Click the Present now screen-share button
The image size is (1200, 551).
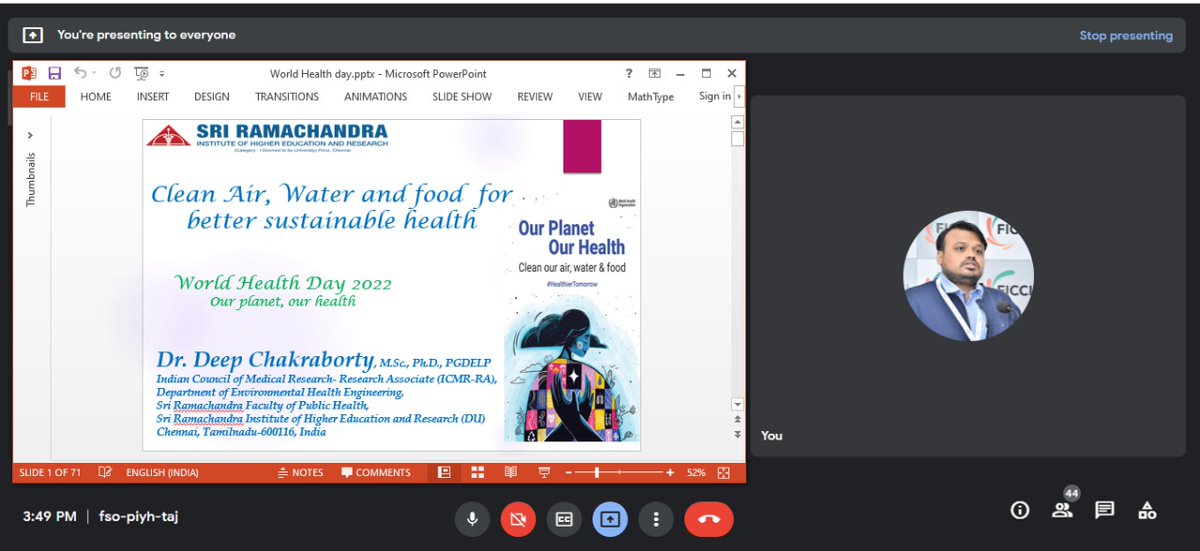(610, 518)
